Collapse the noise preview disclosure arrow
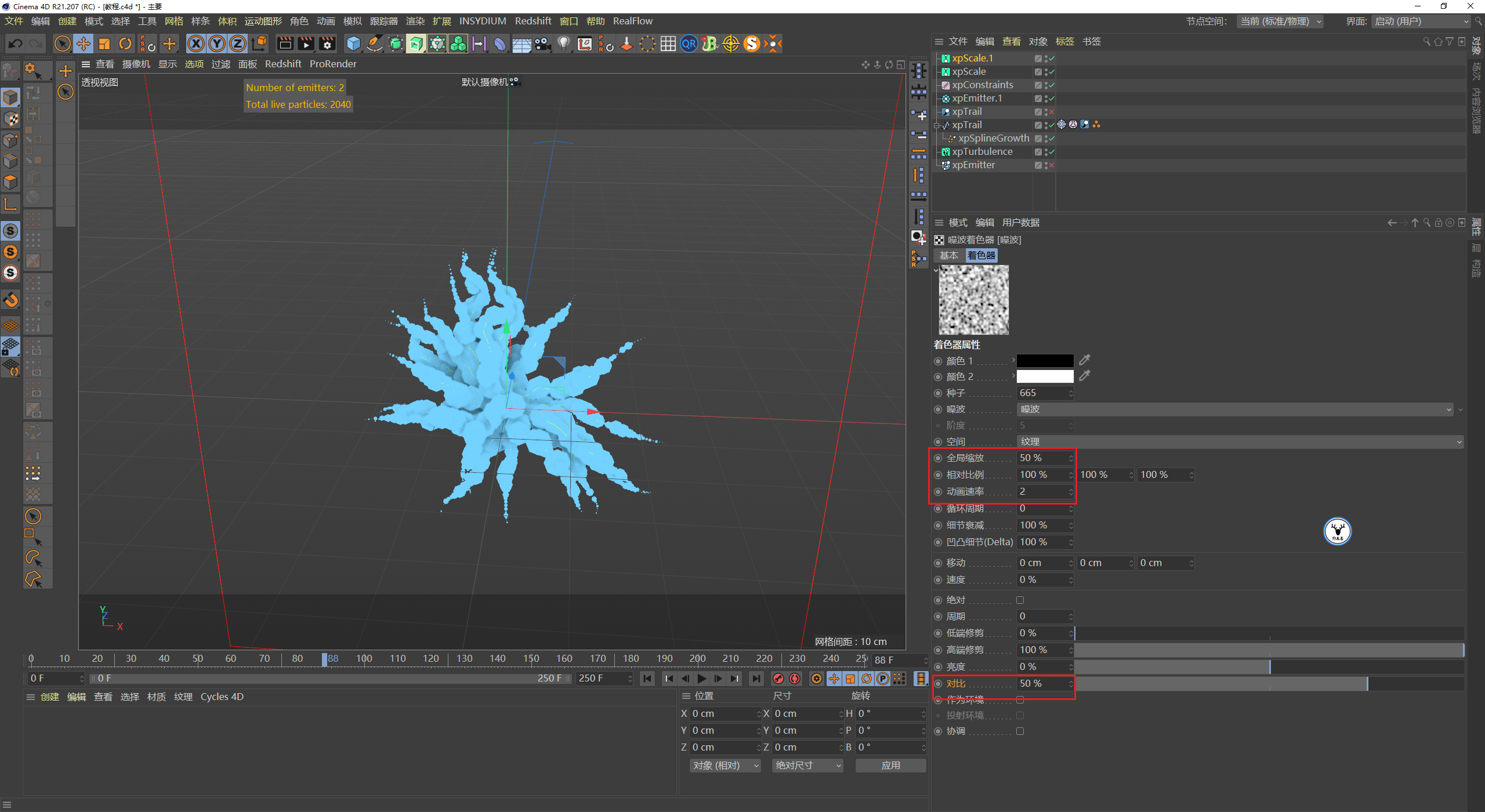This screenshot has width=1485, height=812. (936, 270)
